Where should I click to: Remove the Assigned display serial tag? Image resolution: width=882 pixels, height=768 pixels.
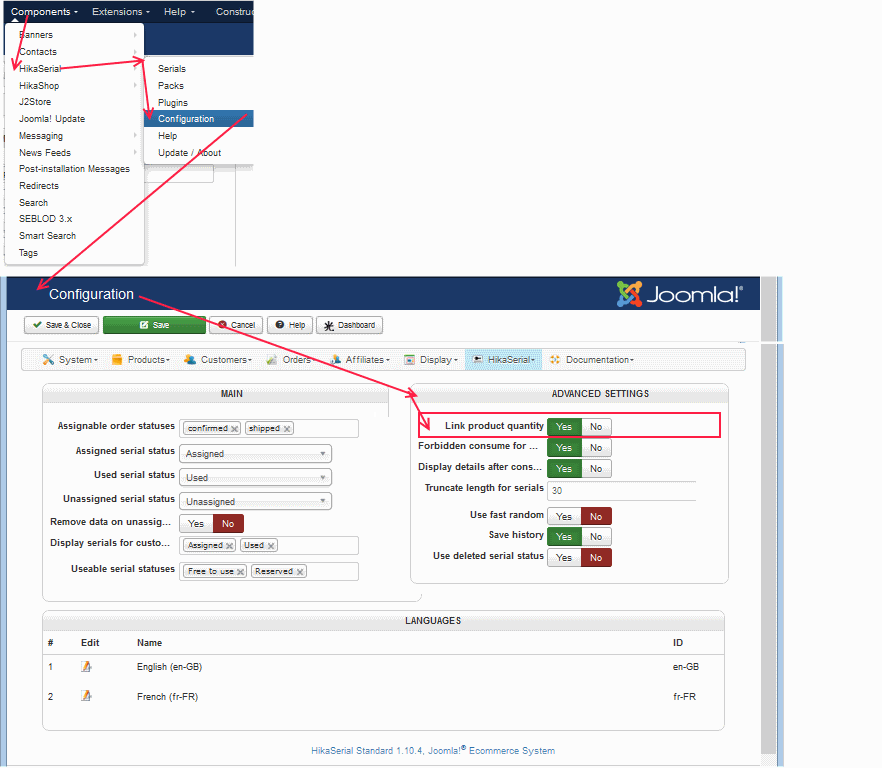230,546
